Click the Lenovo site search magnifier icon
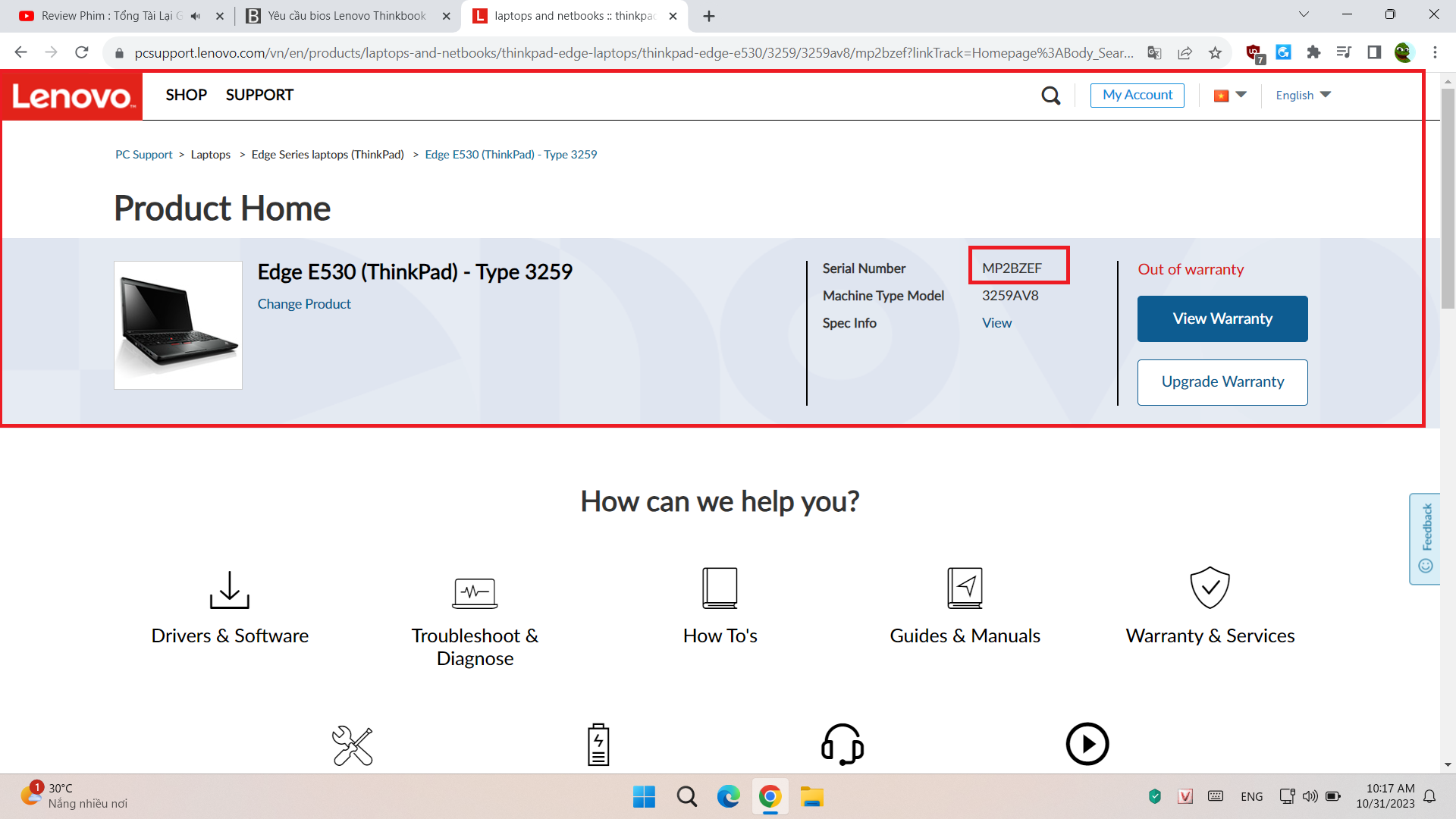 [x=1050, y=96]
